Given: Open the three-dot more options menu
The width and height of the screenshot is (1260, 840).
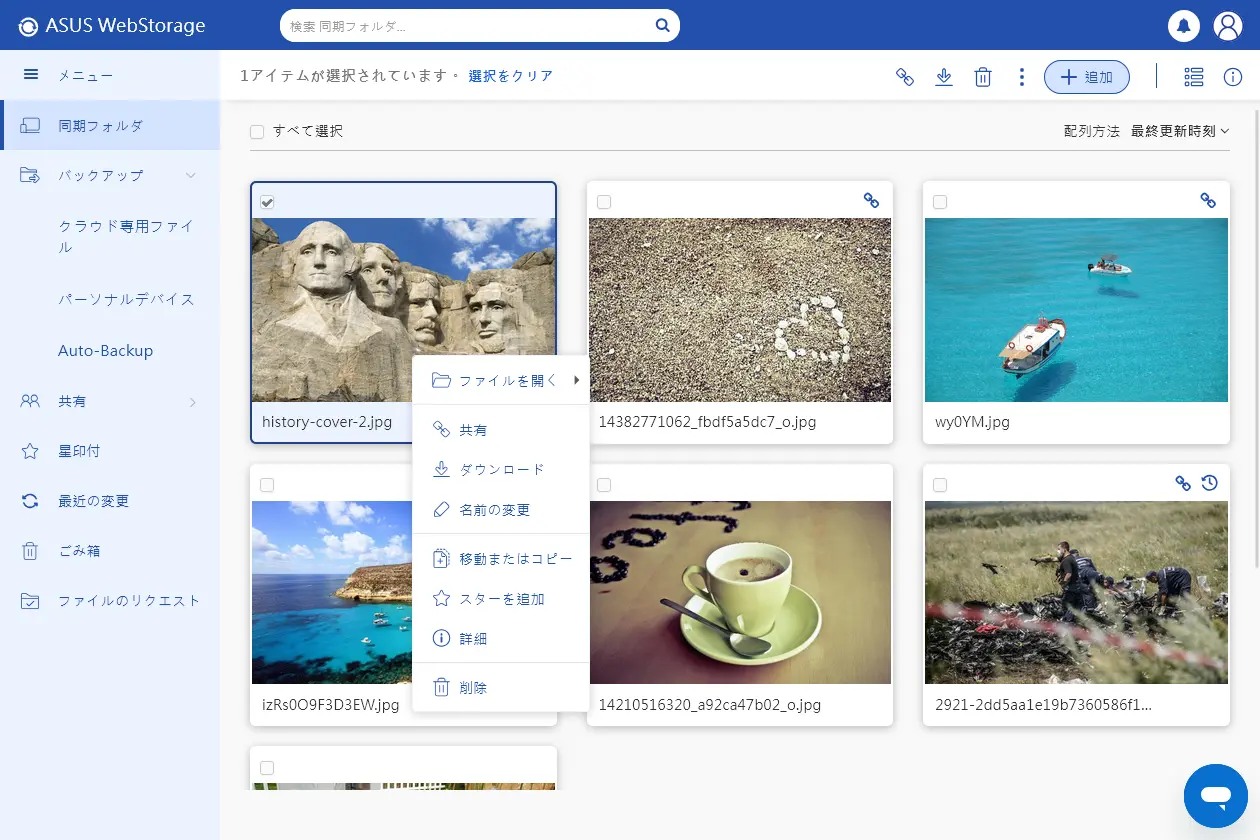Looking at the screenshot, I should coord(1021,77).
